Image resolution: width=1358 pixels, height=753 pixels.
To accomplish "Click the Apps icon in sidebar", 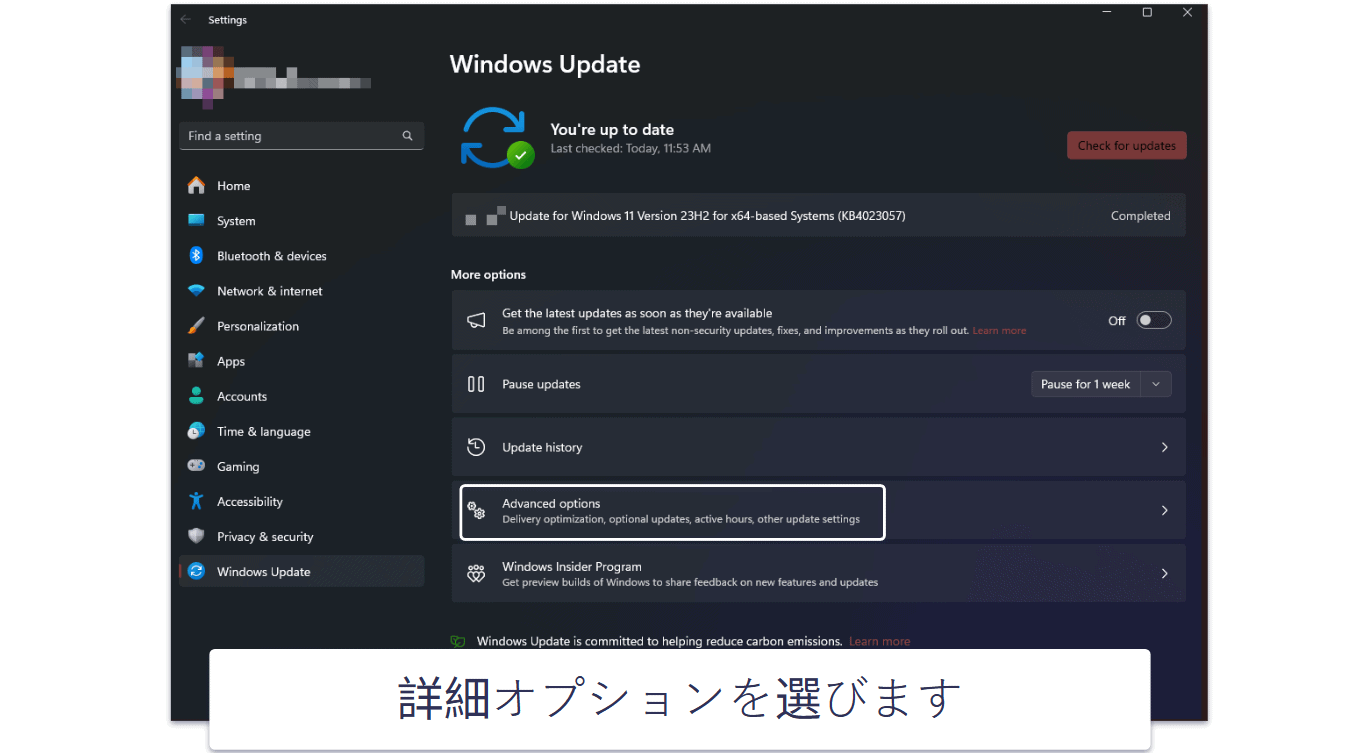I will pos(196,361).
